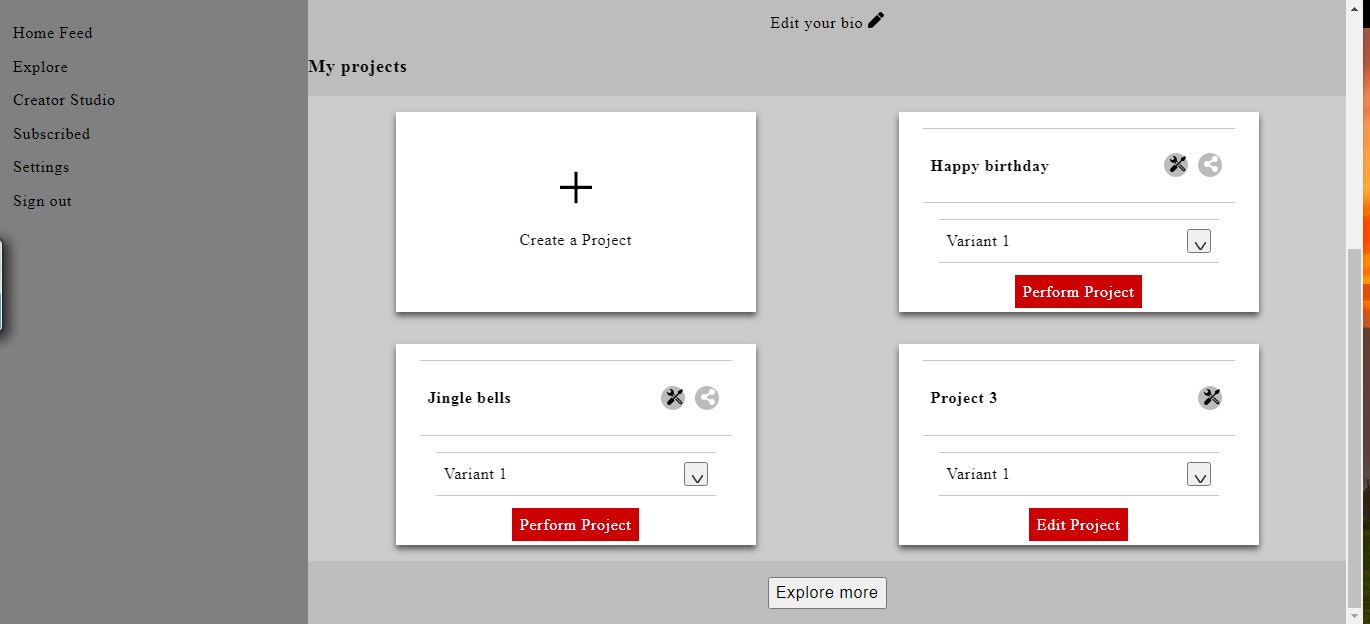The image size is (1370, 624).
Task: Share the Jingle bells project
Action: point(707,398)
